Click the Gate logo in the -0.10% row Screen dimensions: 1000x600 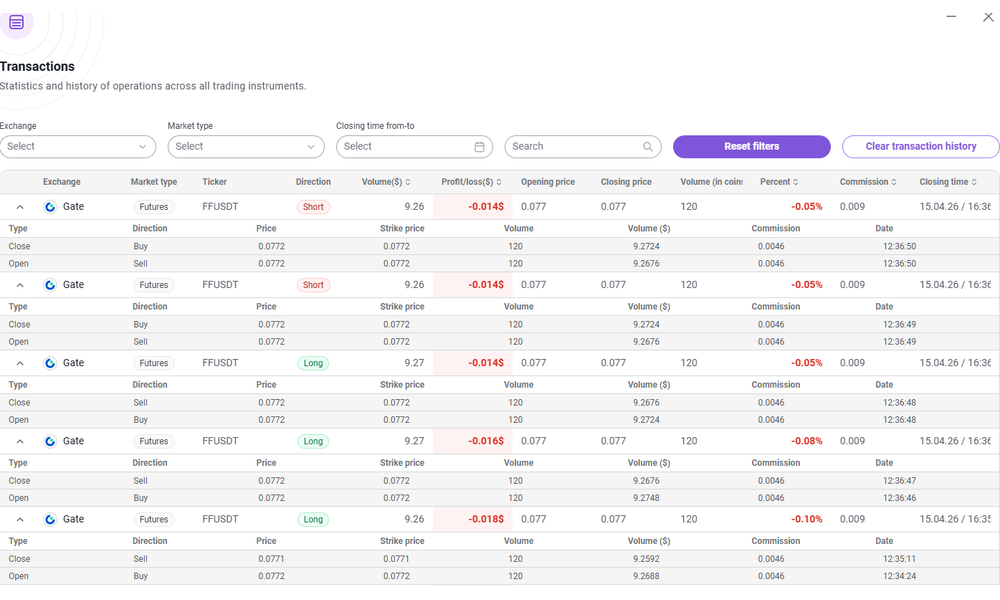[x=50, y=520]
